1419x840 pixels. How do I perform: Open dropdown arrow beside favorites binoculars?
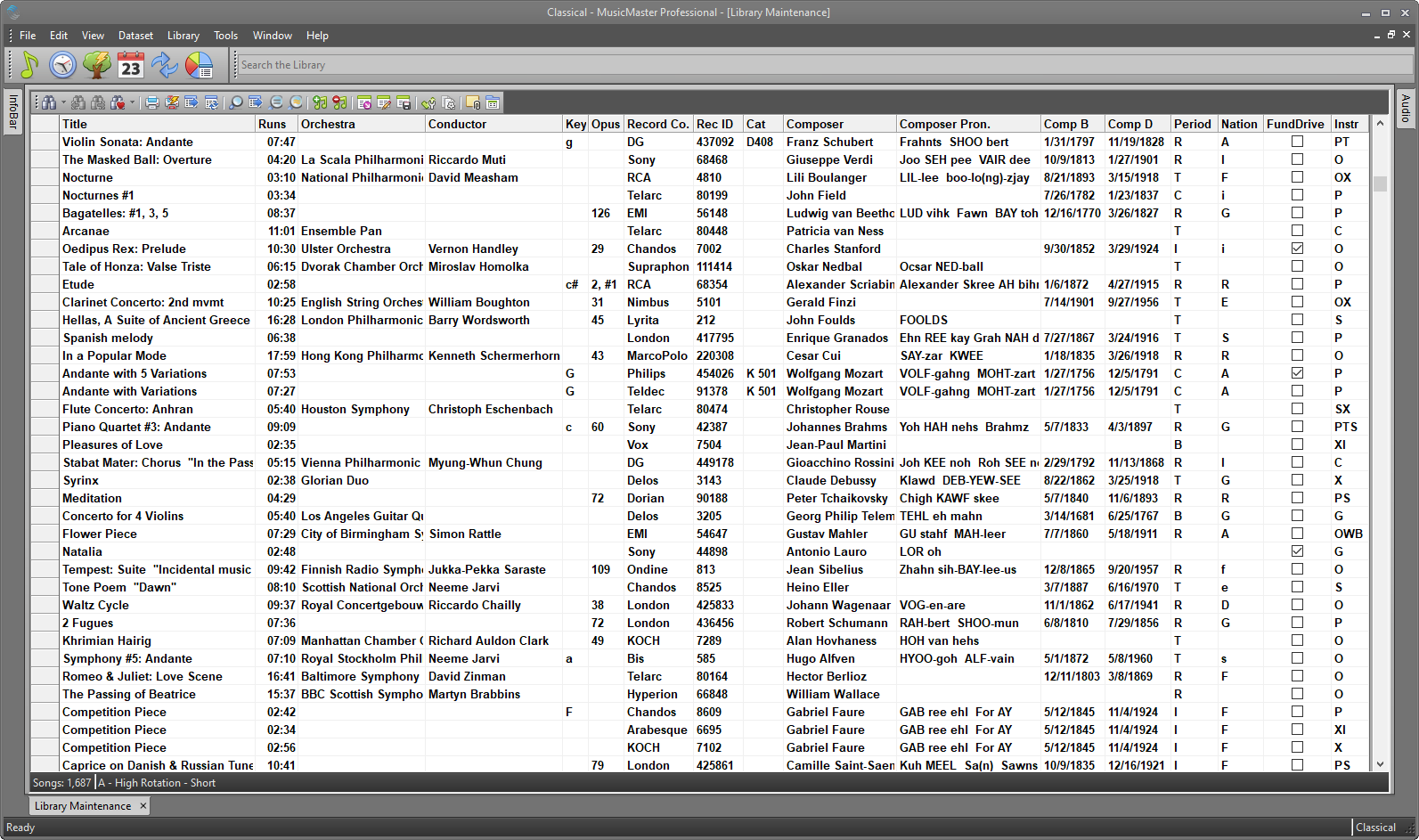[133, 102]
